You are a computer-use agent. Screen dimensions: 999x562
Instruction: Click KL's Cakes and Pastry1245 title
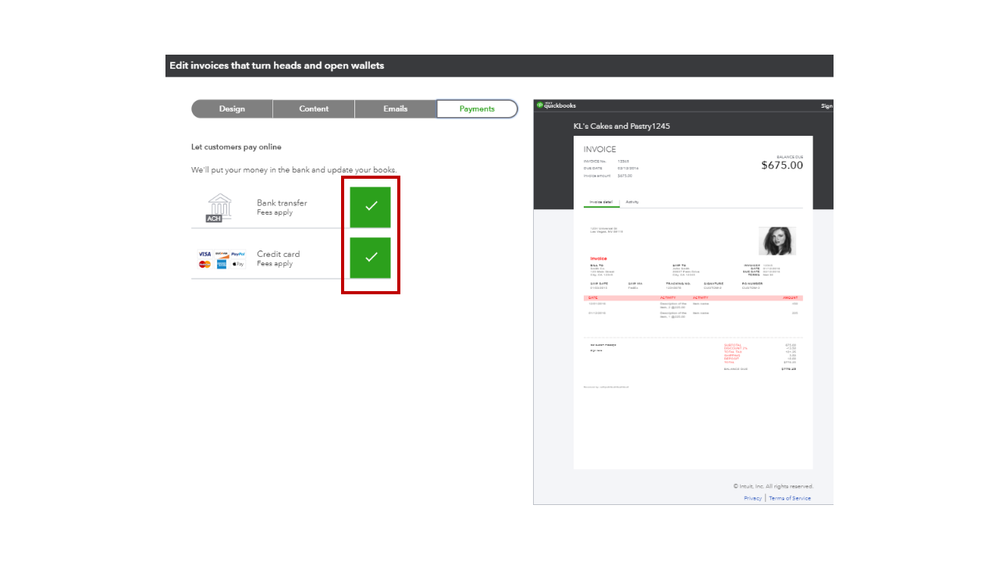click(621, 126)
